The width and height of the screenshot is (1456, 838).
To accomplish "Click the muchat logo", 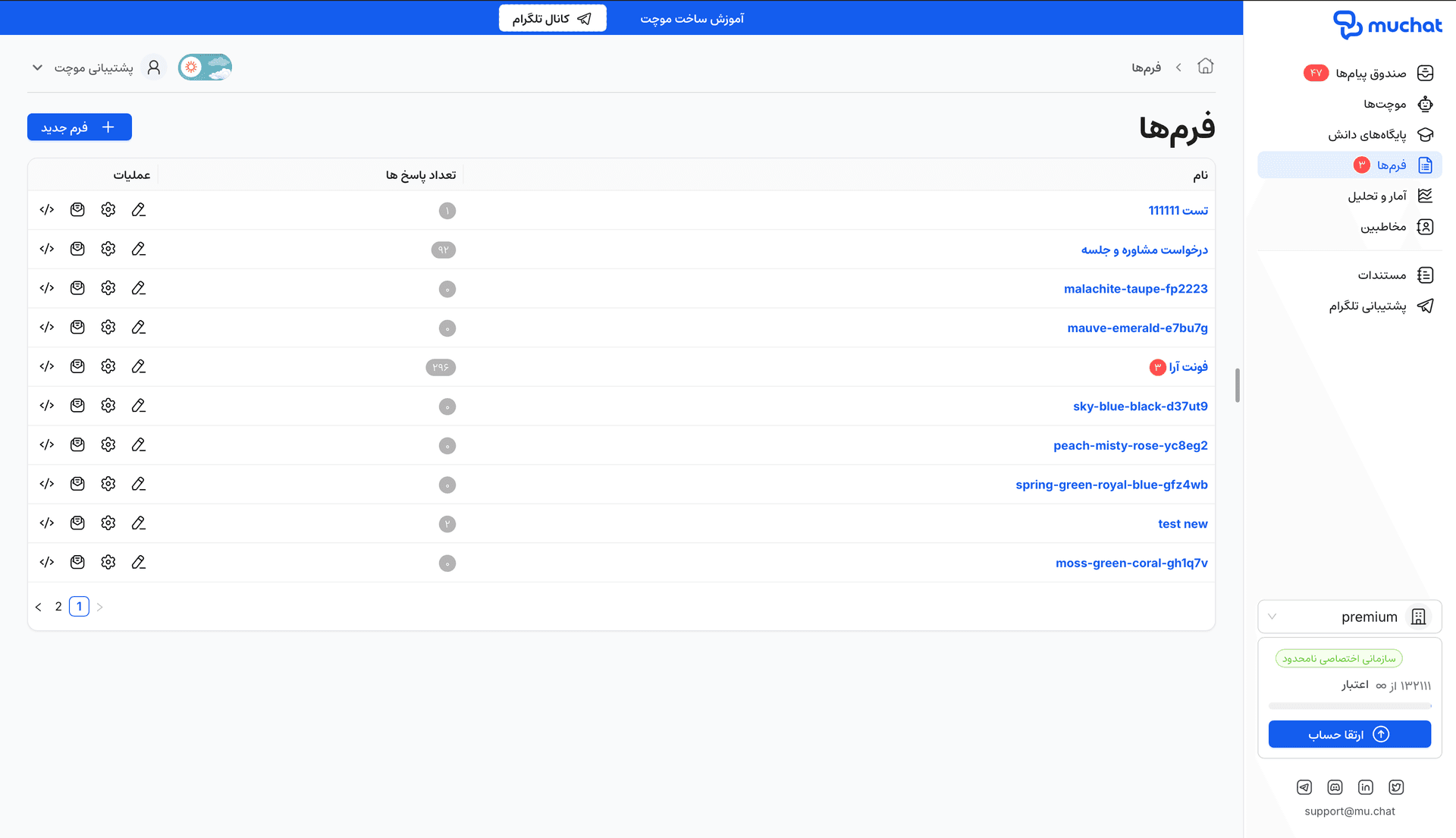I will [1388, 24].
